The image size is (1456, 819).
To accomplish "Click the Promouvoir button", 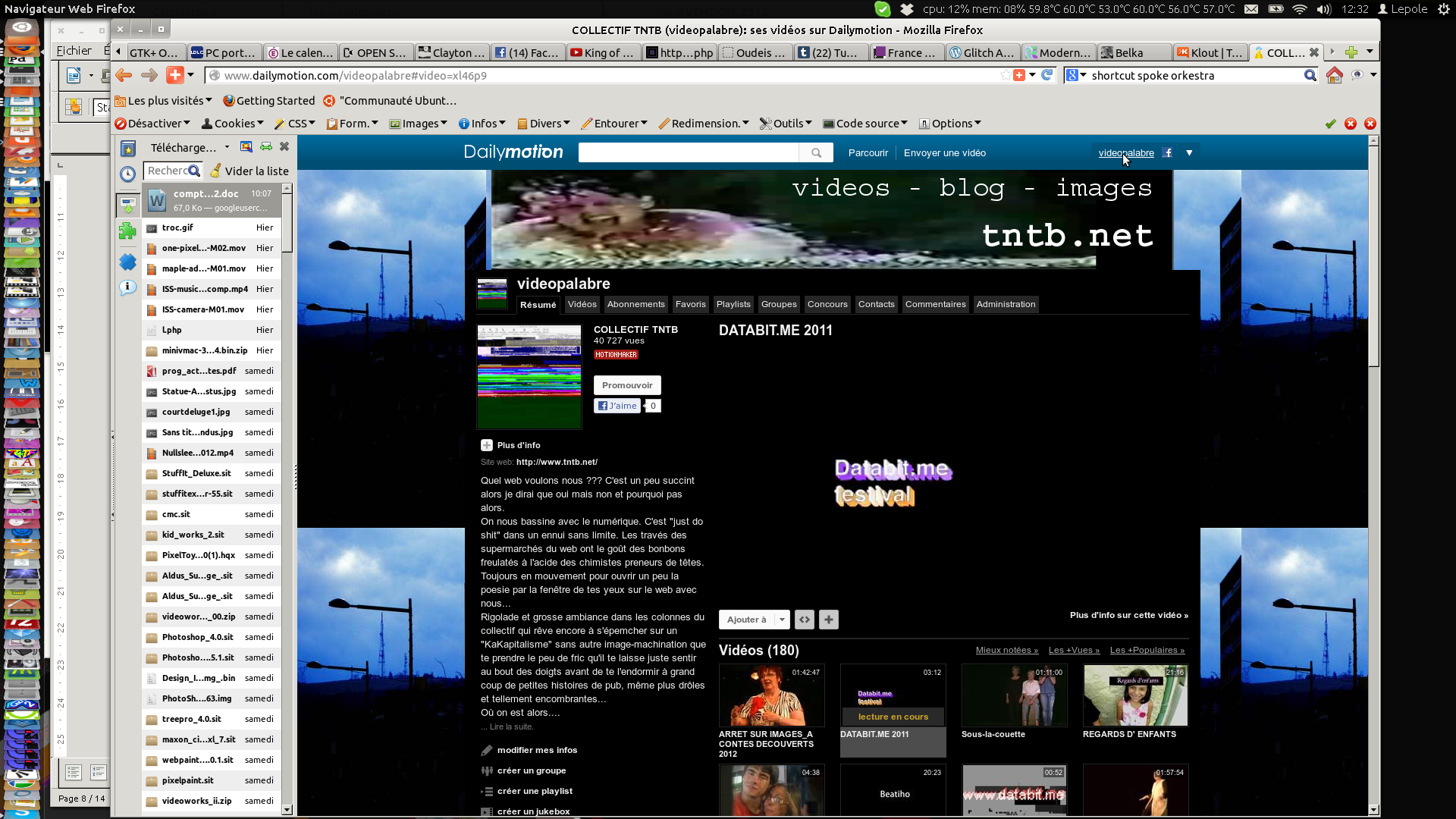I will click(626, 385).
